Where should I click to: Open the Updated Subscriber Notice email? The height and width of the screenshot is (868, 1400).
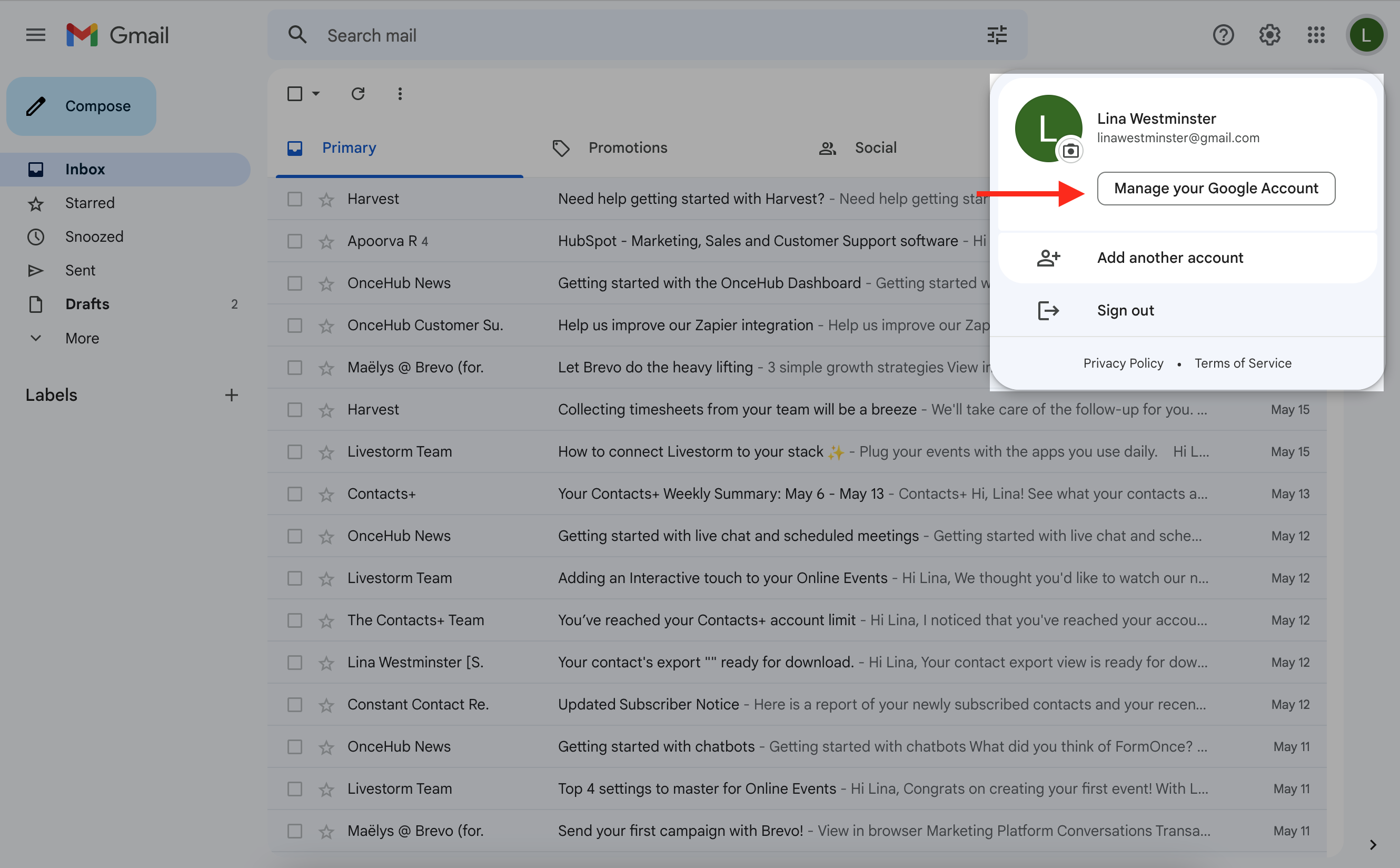pos(797,704)
